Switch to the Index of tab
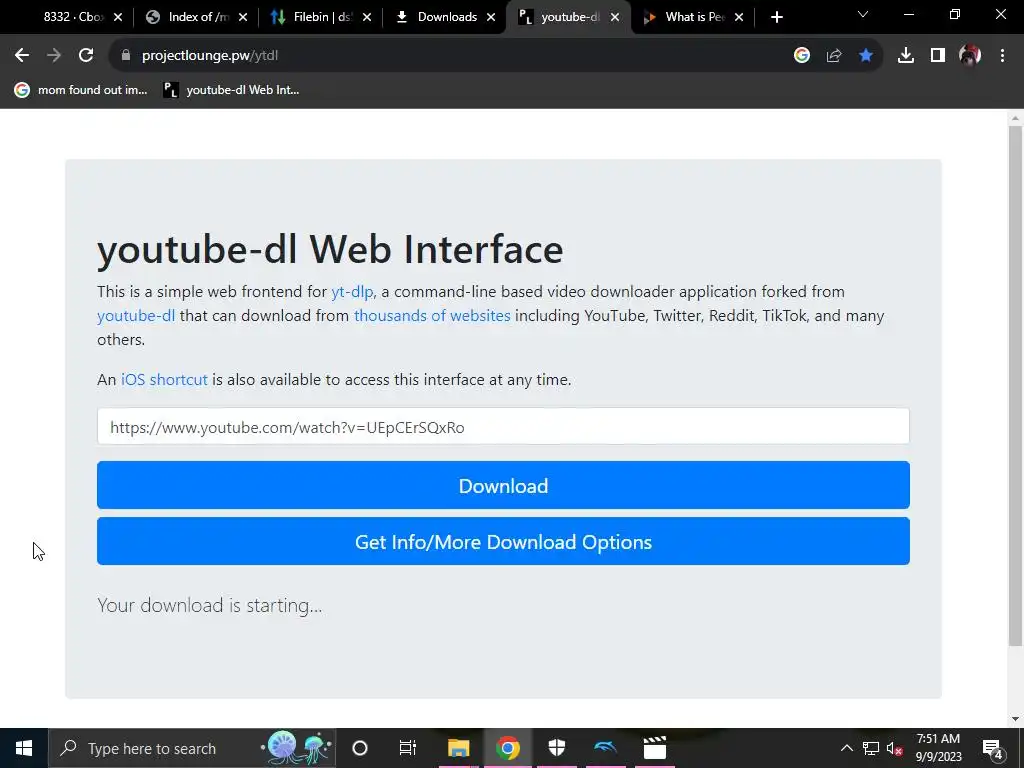Screen dimensions: 1024x768 point(197,17)
